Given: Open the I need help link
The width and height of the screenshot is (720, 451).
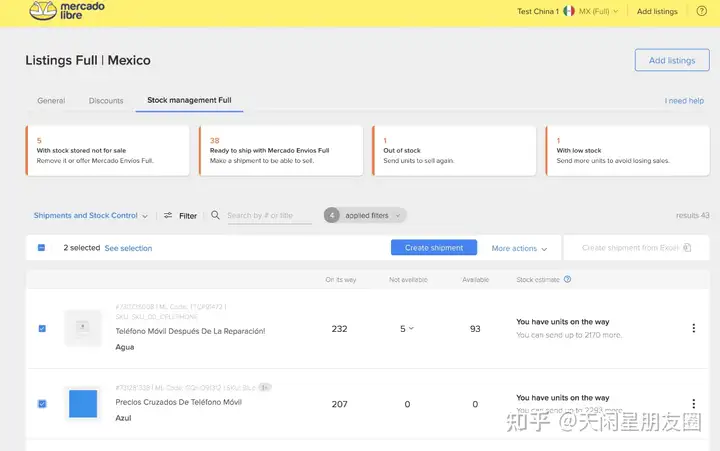Looking at the screenshot, I should pos(684,101).
